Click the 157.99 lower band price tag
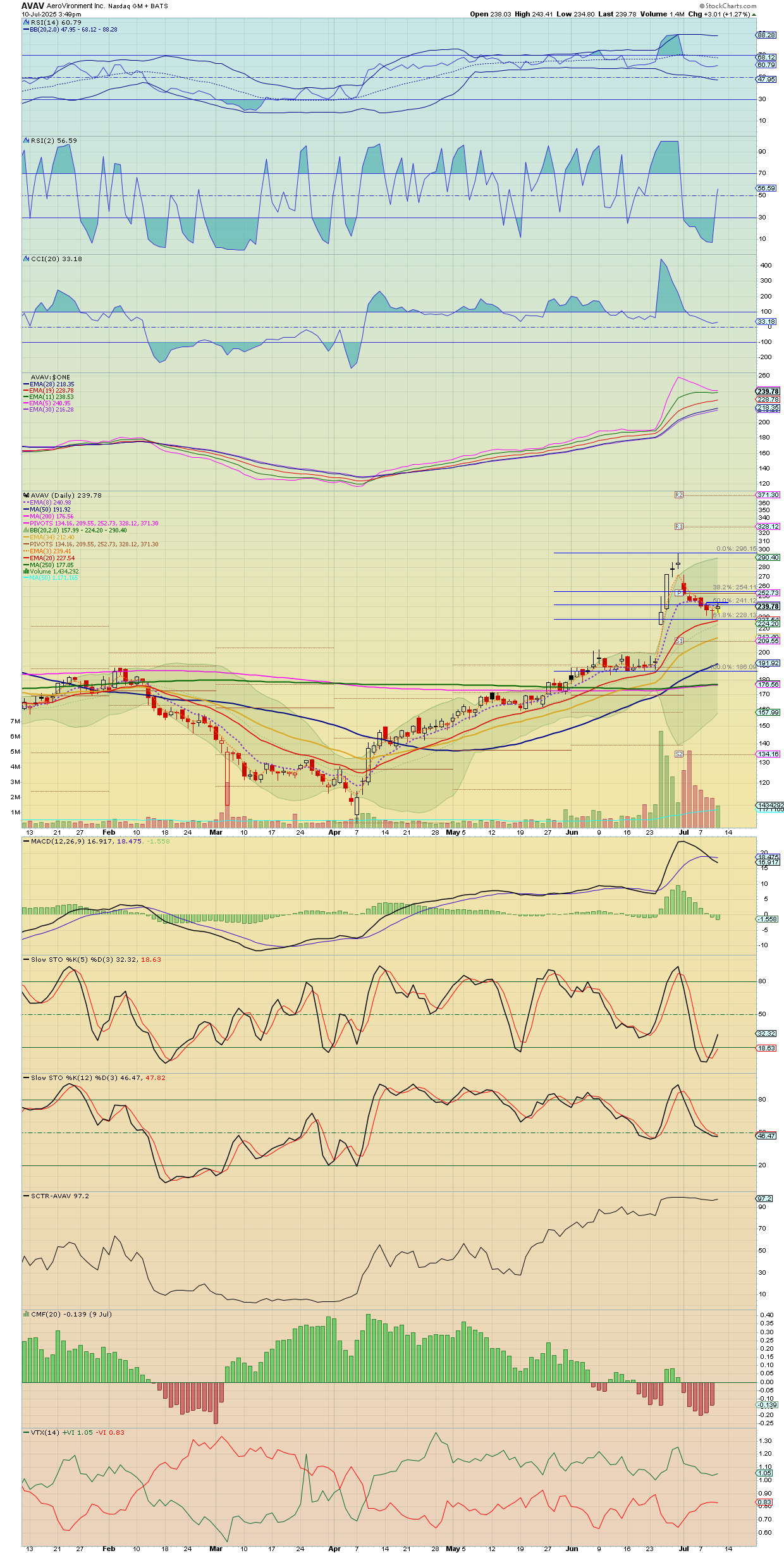Image resolution: width=784 pixels, height=1553 pixels. 768,712
